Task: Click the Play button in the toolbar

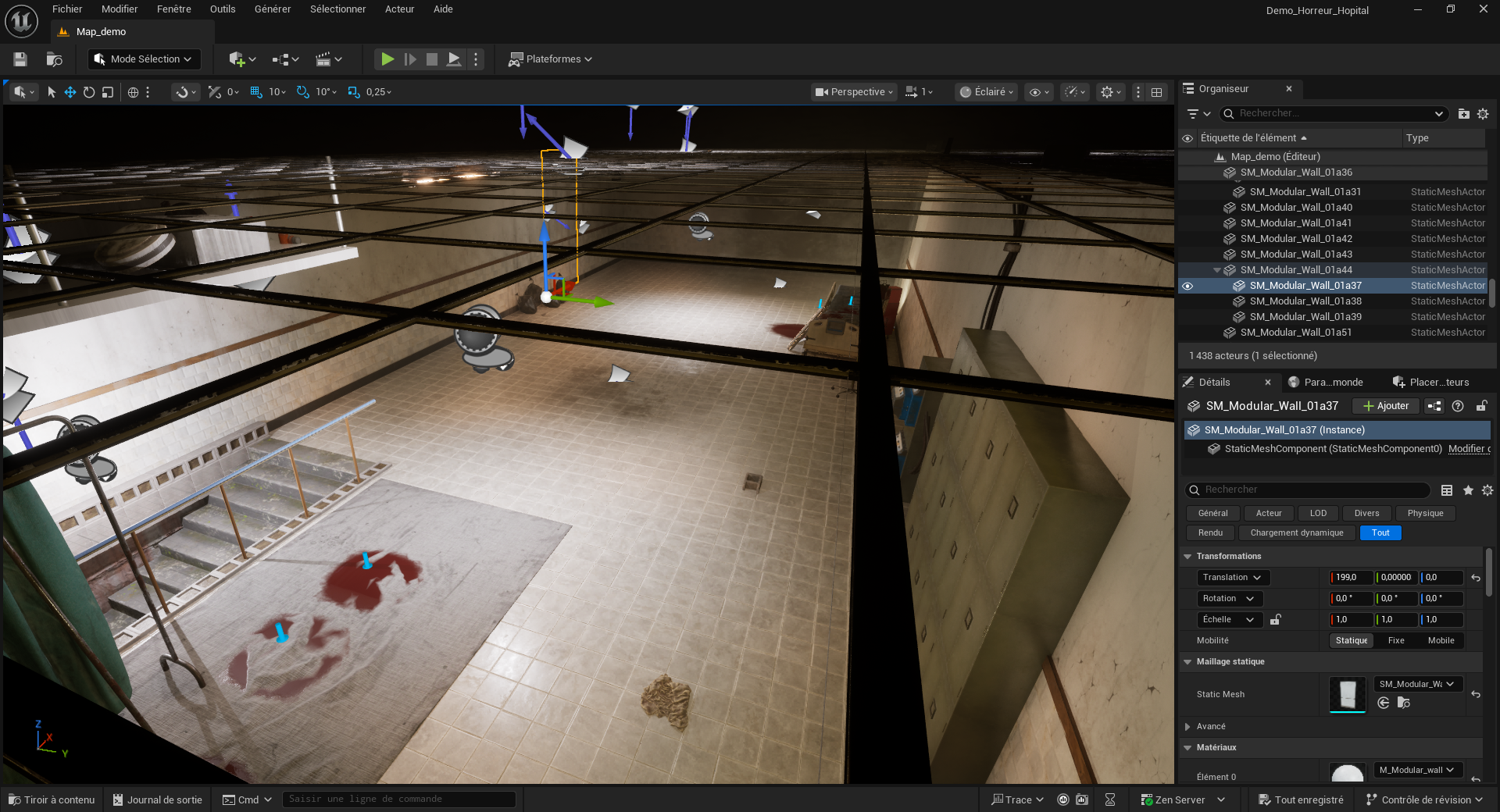Action: coord(387,59)
